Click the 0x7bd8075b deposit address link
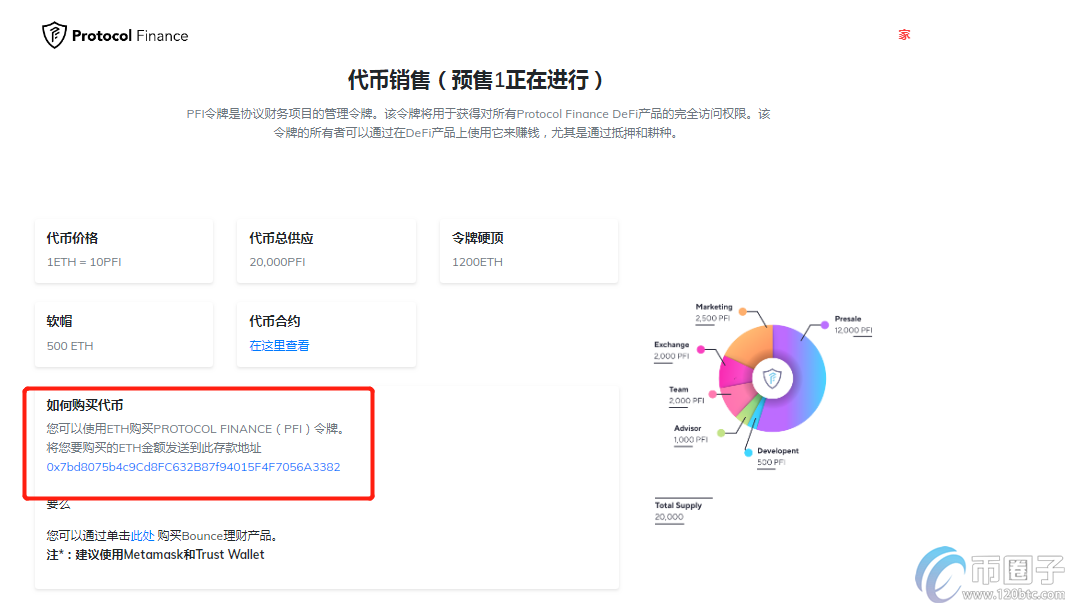Image resolution: width=1065 pixels, height=603 pixels. tap(193, 467)
